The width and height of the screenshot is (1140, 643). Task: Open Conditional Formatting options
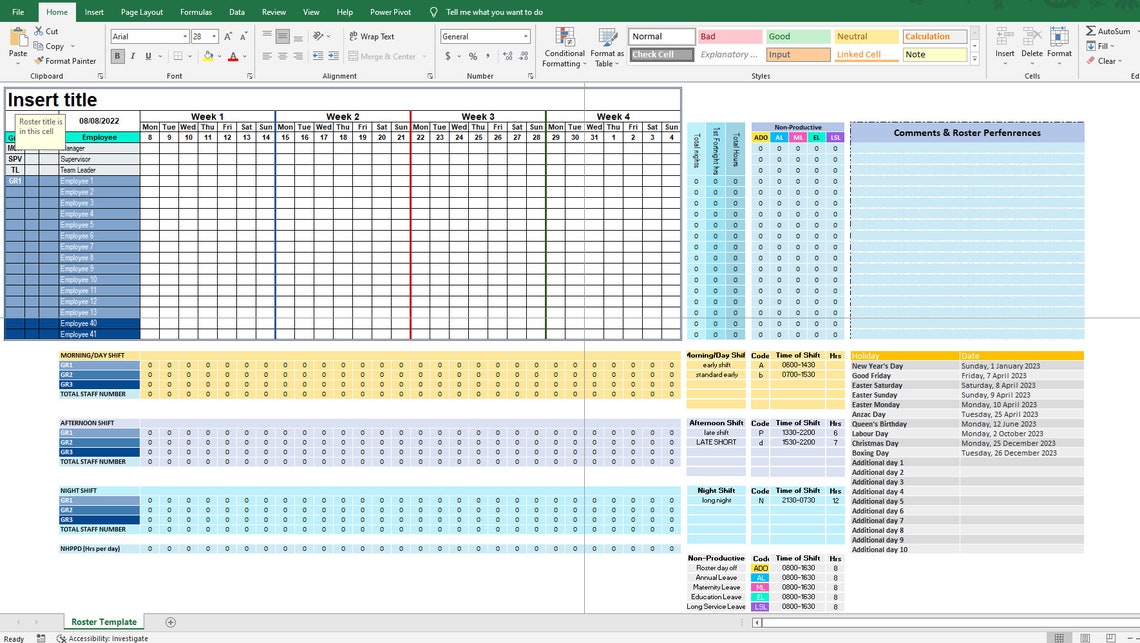563,45
